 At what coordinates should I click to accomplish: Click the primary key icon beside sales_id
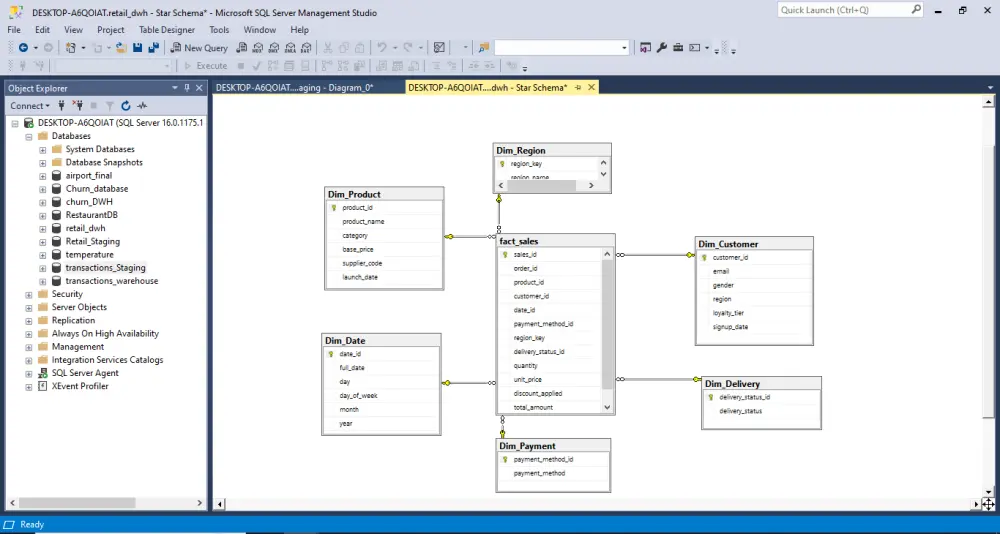504,255
